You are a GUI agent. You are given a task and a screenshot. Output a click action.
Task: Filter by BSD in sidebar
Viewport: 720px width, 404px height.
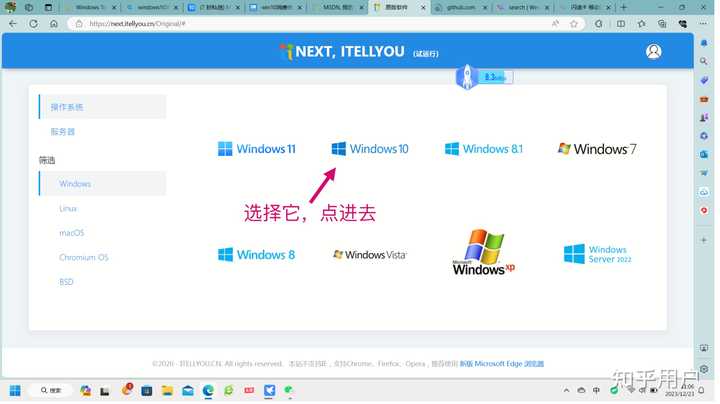[x=66, y=282]
